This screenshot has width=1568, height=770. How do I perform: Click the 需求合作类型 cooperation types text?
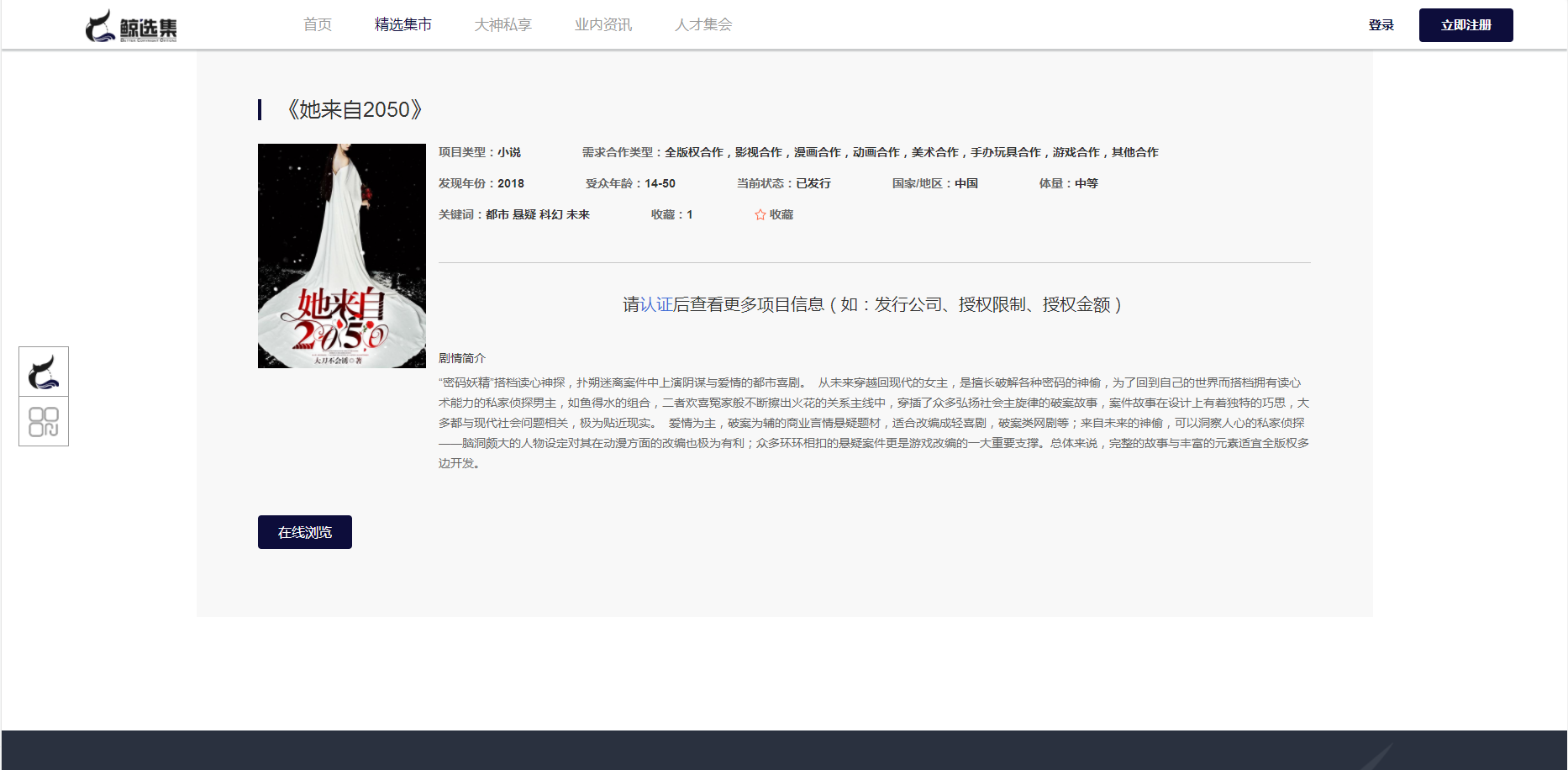click(x=871, y=152)
